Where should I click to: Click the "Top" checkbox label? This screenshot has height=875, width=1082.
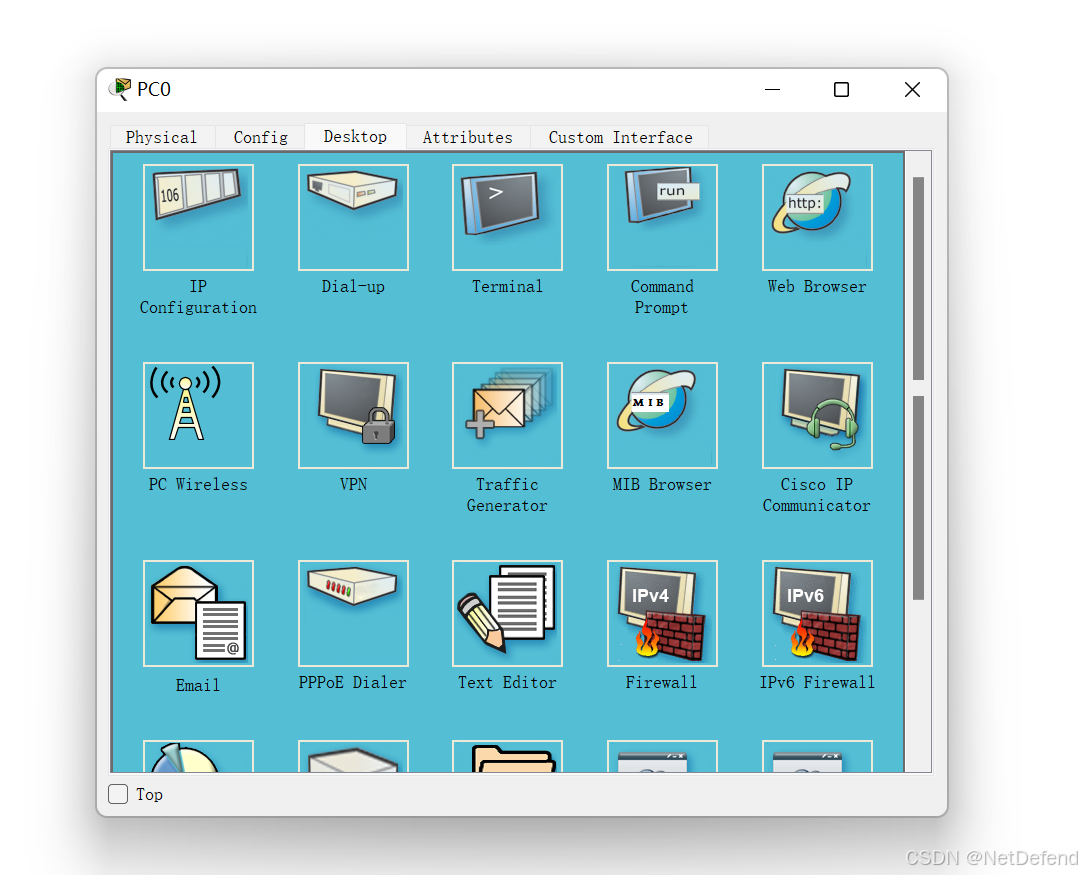(x=149, y=795)
